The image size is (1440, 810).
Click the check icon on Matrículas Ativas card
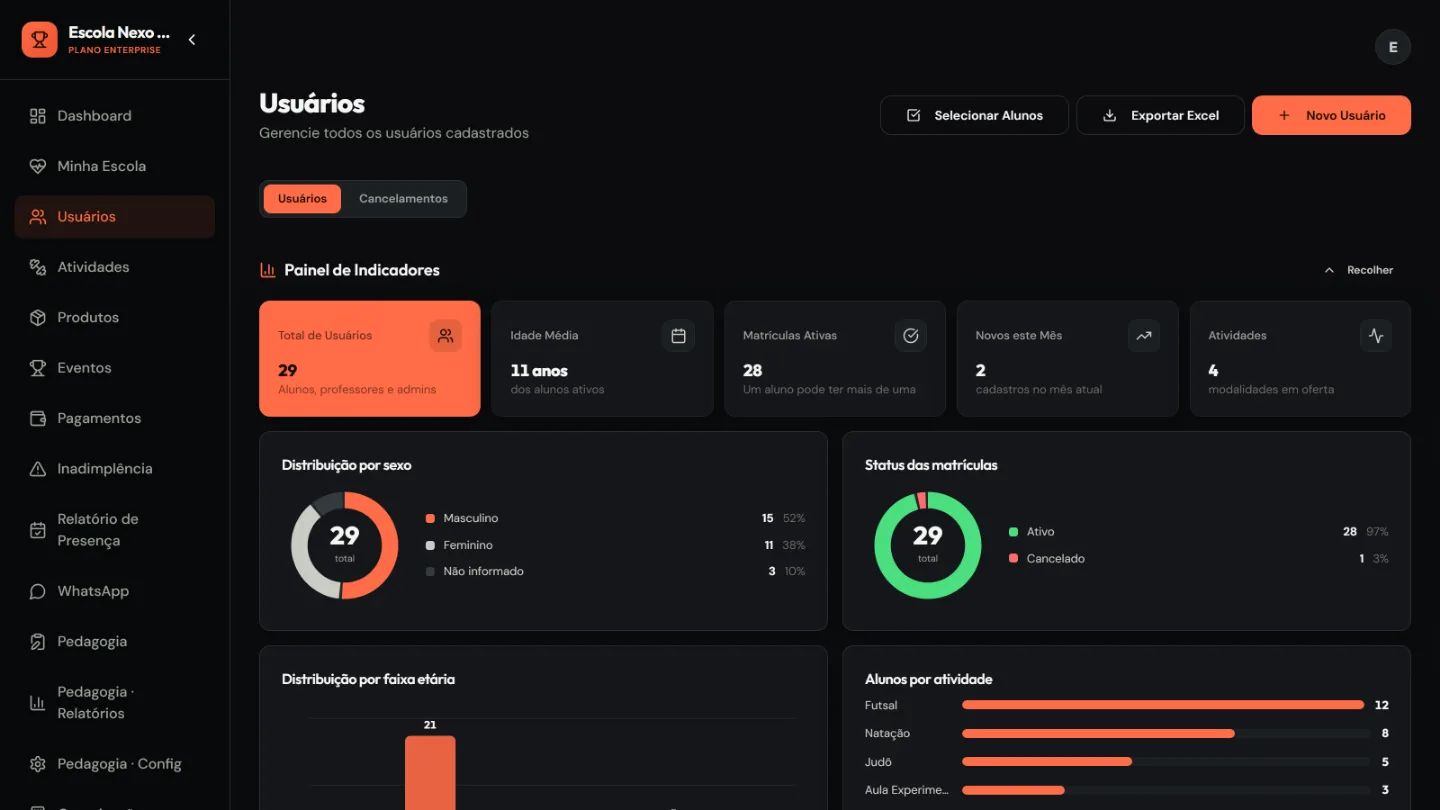tap(911, 336)
